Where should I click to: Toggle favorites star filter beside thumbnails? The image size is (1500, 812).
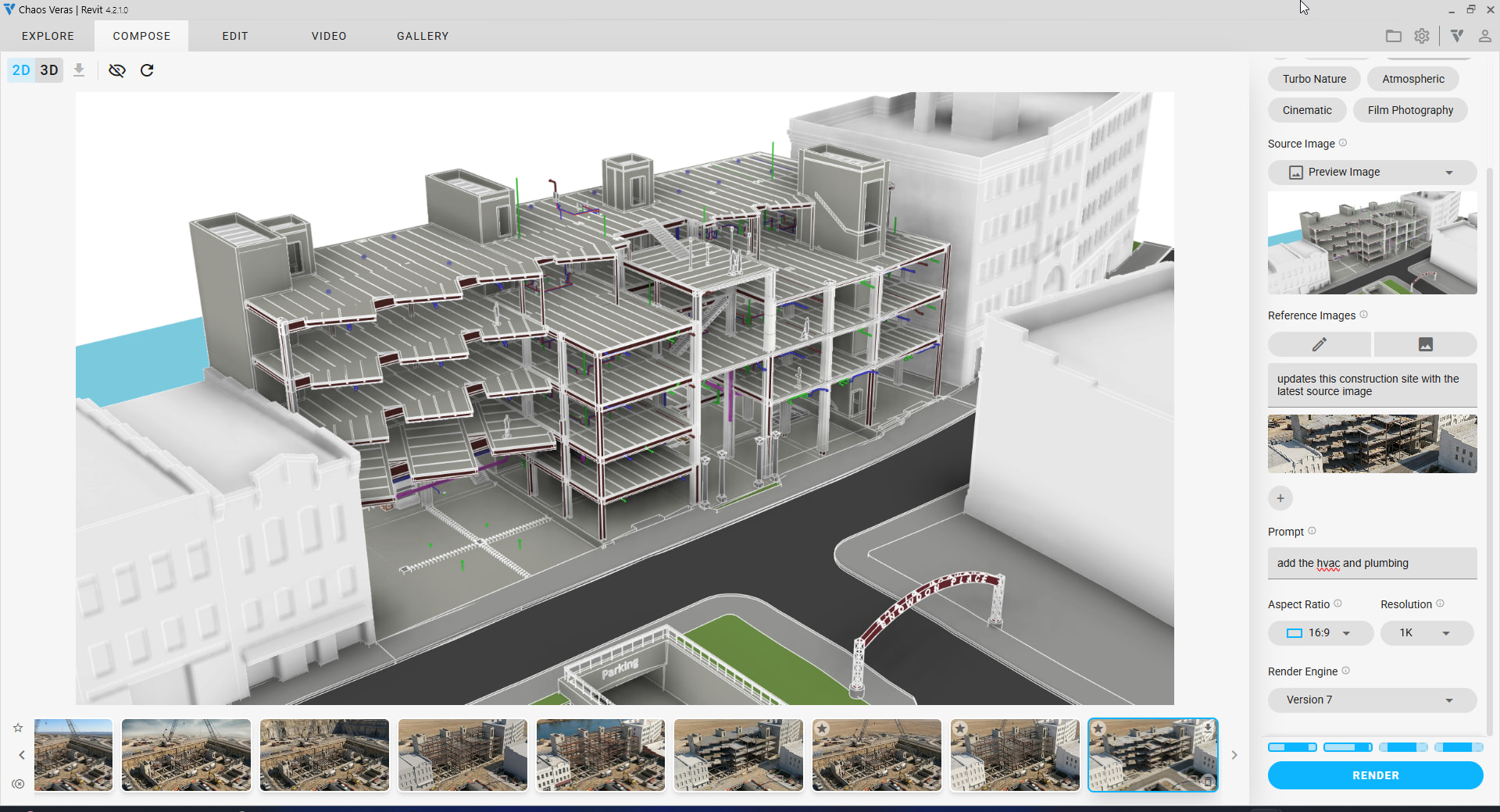(x=18, y=728)
